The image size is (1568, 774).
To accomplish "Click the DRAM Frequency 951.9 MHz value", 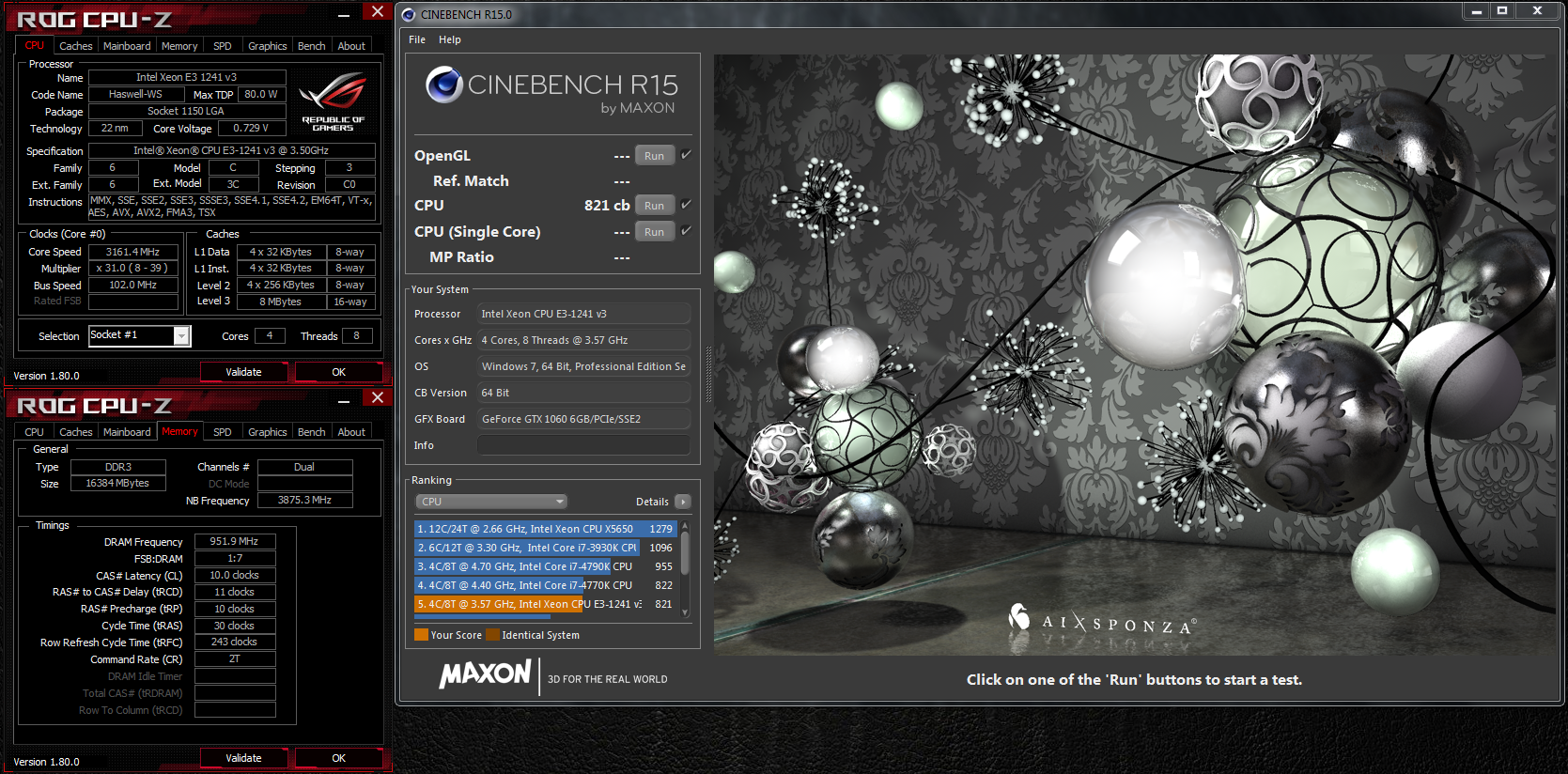I will 235,541.
